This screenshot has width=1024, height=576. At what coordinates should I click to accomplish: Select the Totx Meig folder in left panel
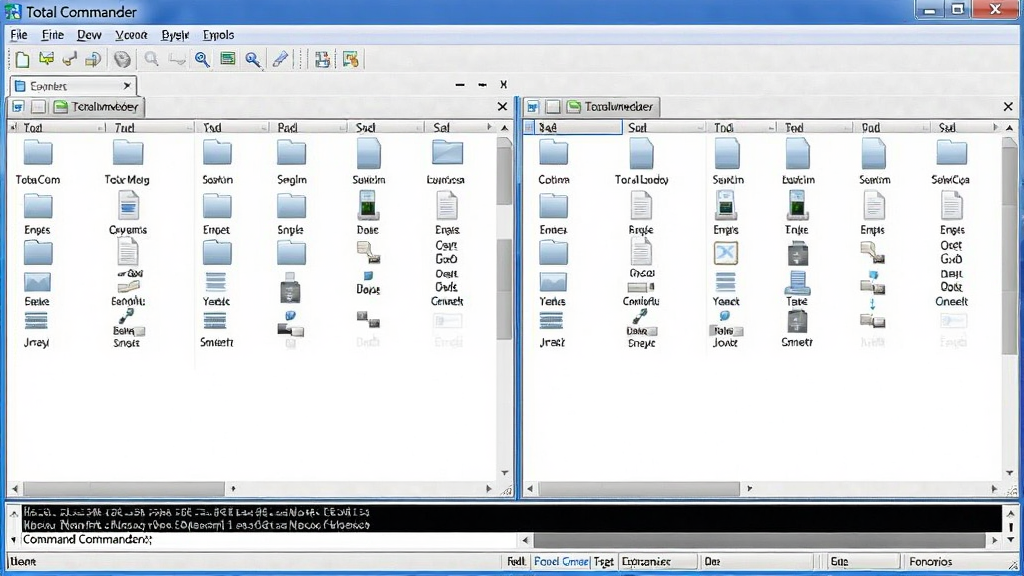[x=127, y=163]
